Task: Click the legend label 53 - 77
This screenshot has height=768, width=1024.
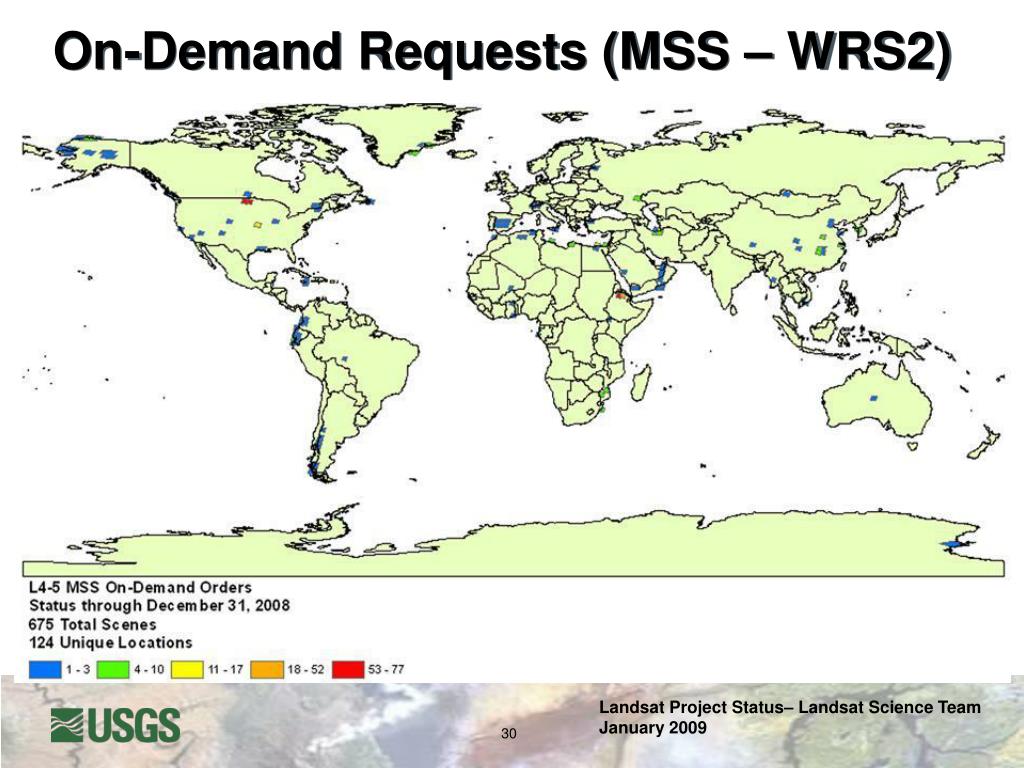Action: [x=387, y=669]
